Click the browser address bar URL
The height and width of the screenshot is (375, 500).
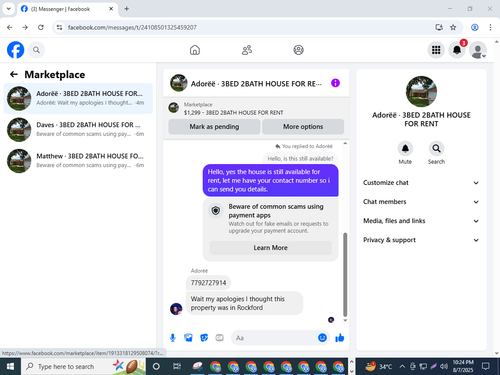click(x=132, y=27)
